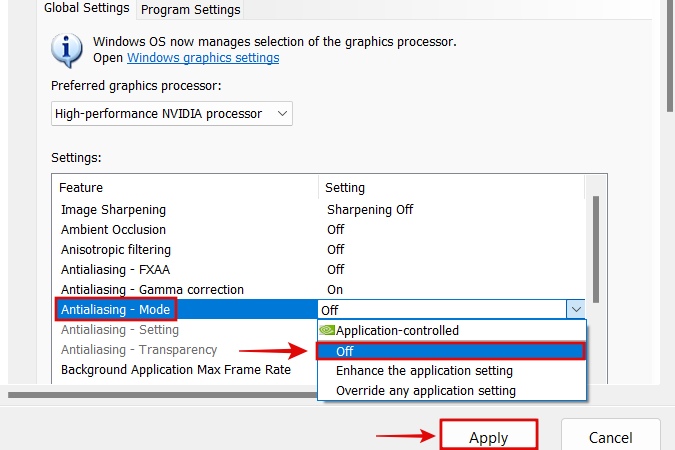675x450 pixels.
Task: Click the blue information icon
Action: pos(67,48)
